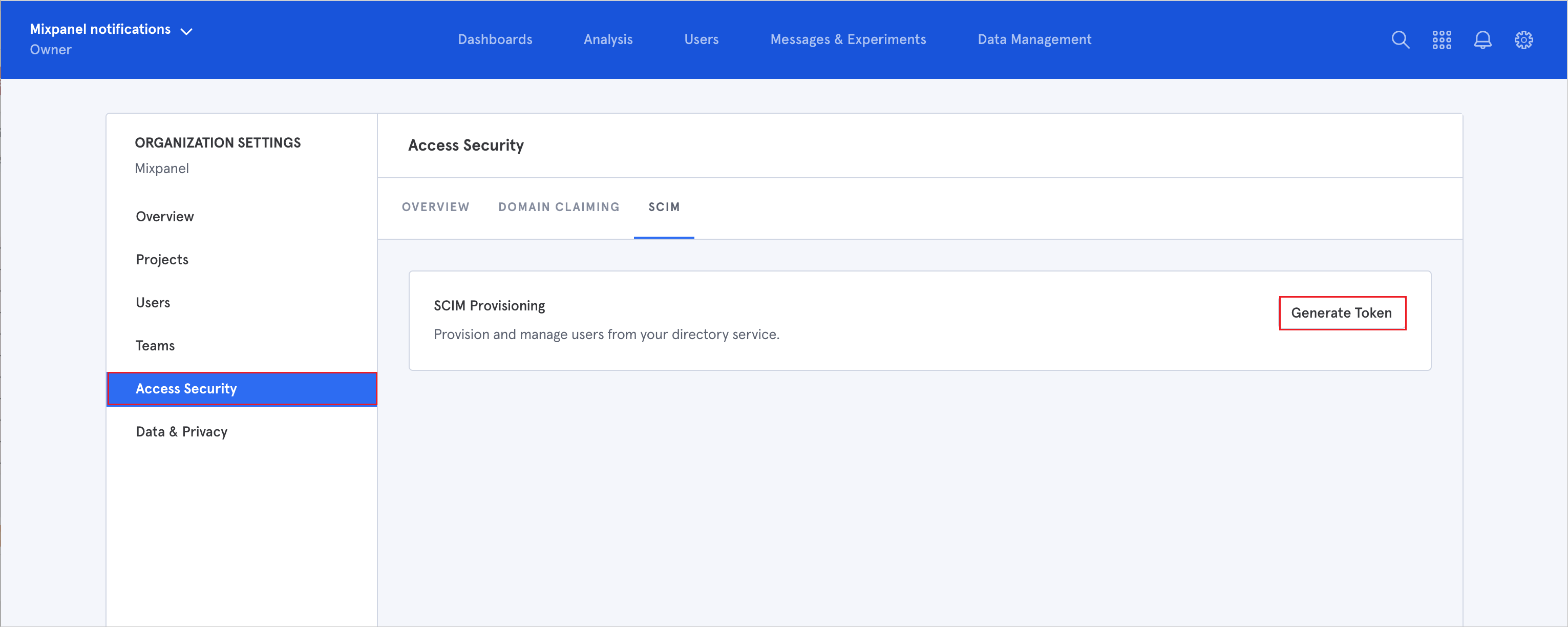Viewport: 1568px width, 627px height.
Task: Navigate to the Teams settings section
Action: click(155, 344)
